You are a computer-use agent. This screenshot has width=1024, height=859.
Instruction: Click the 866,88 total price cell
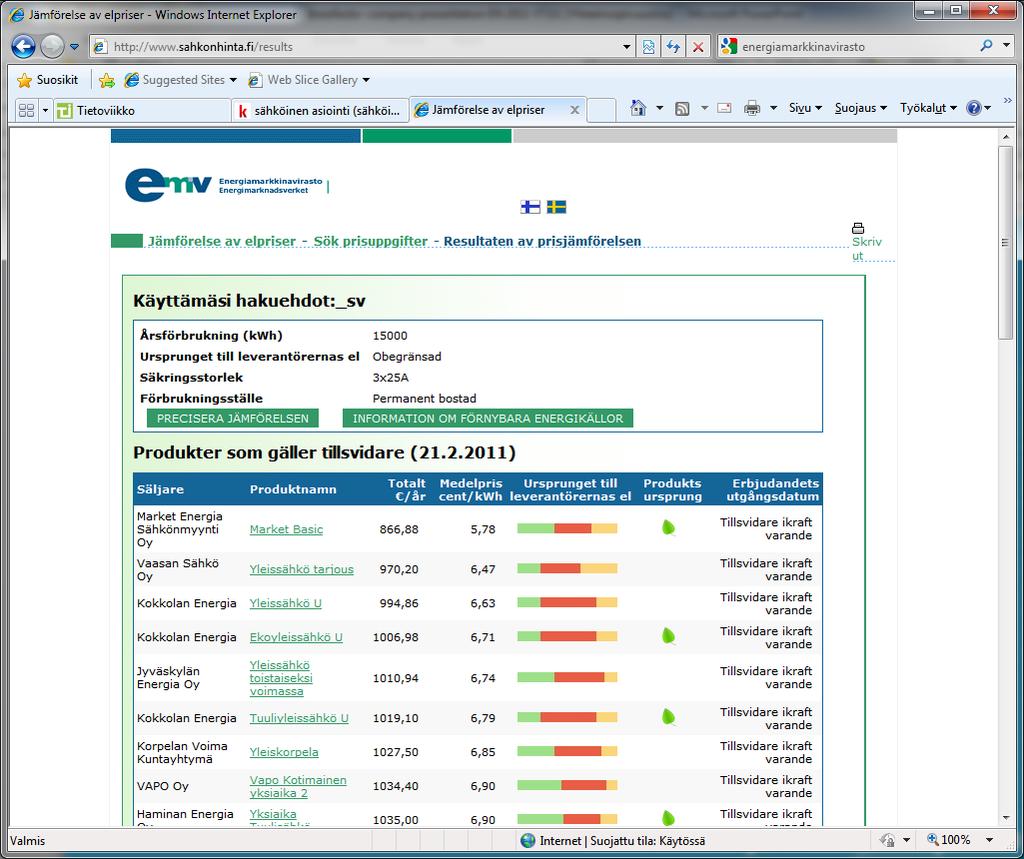[x=399, y=529]
